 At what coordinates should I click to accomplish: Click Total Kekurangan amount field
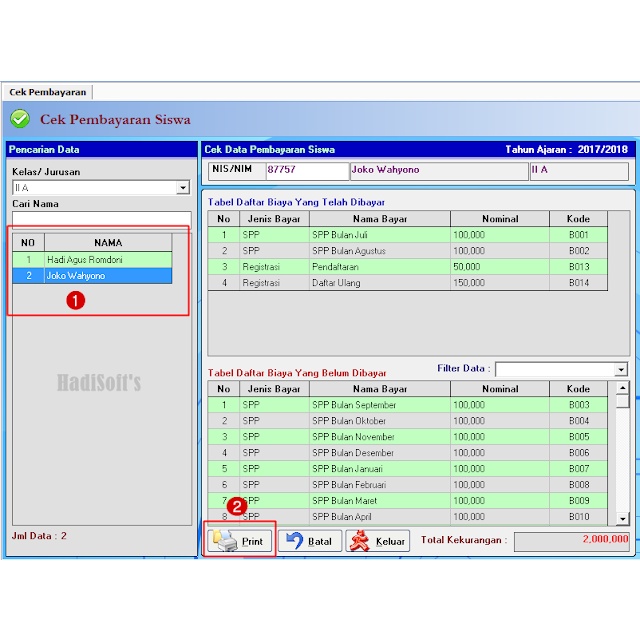[x=571, y=540]
